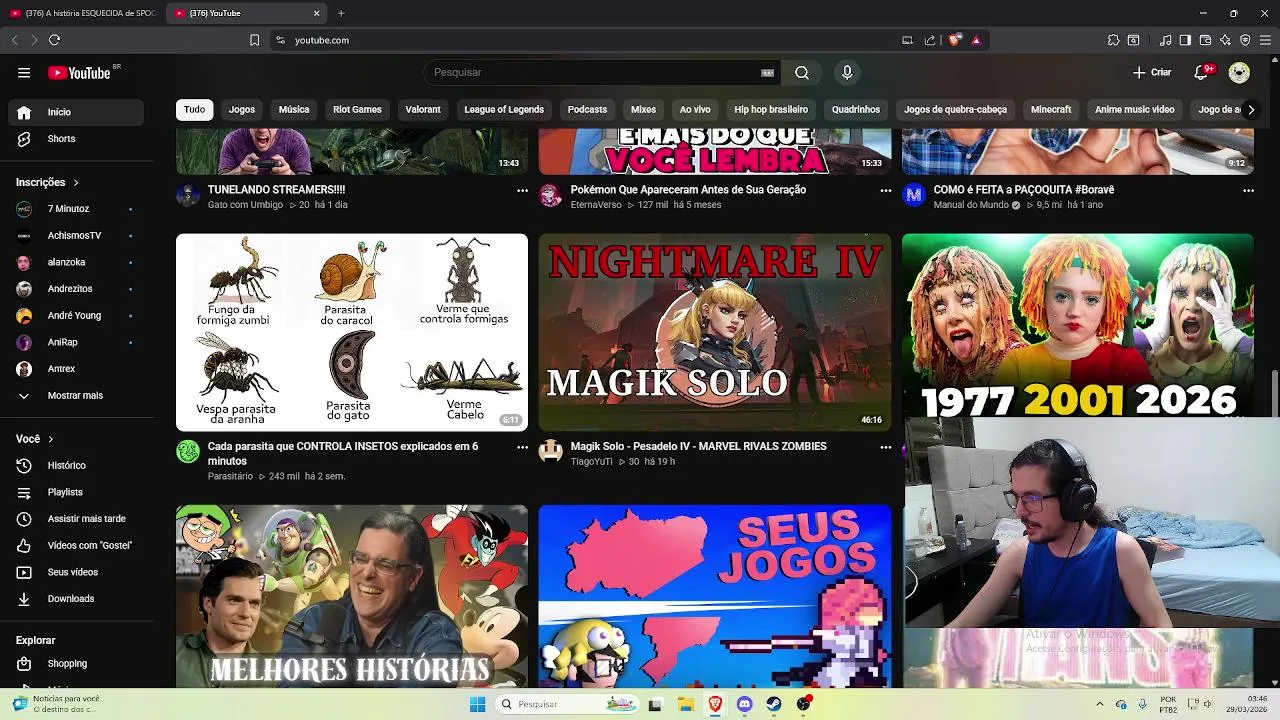This screenshot has width=1280, height=720.
Task: Select the Música filter chip
Action: 294,109
